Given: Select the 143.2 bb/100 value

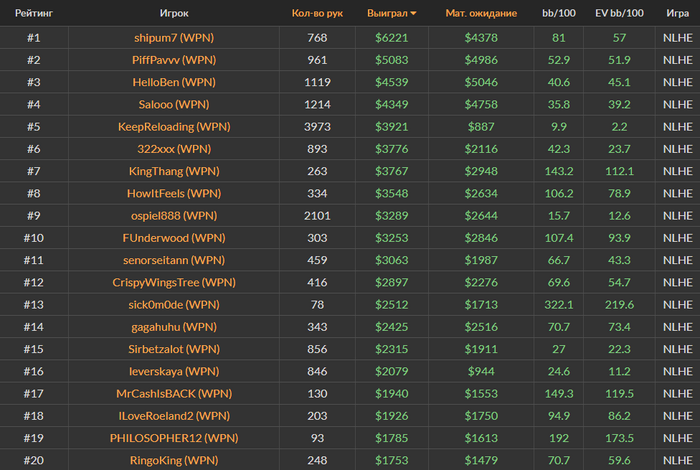Looking at the screenshot, I should pyautogui.click(x=559, y=171).
